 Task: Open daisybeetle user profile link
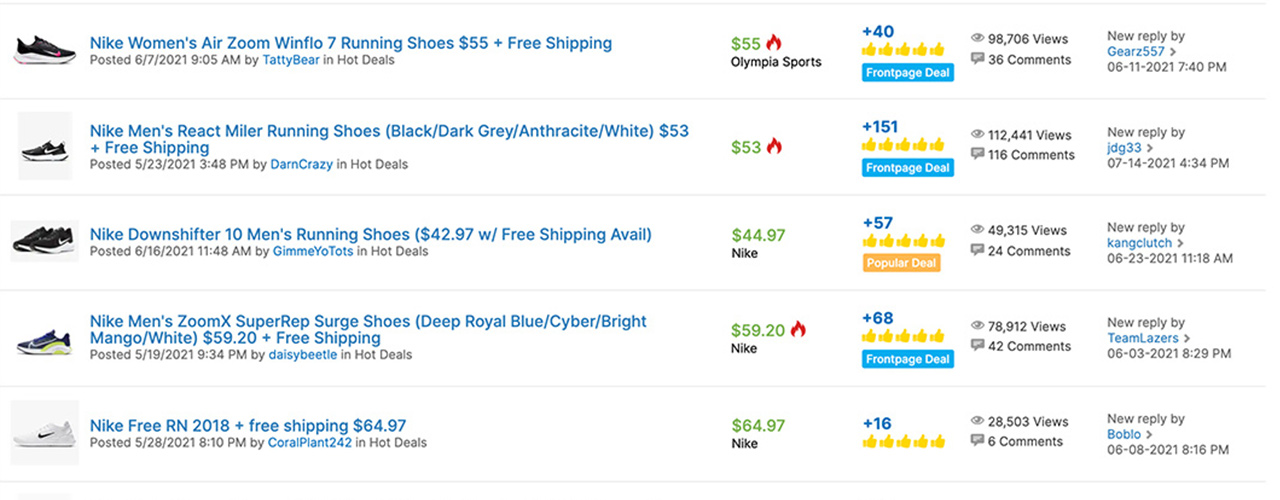tap(303, 354)
